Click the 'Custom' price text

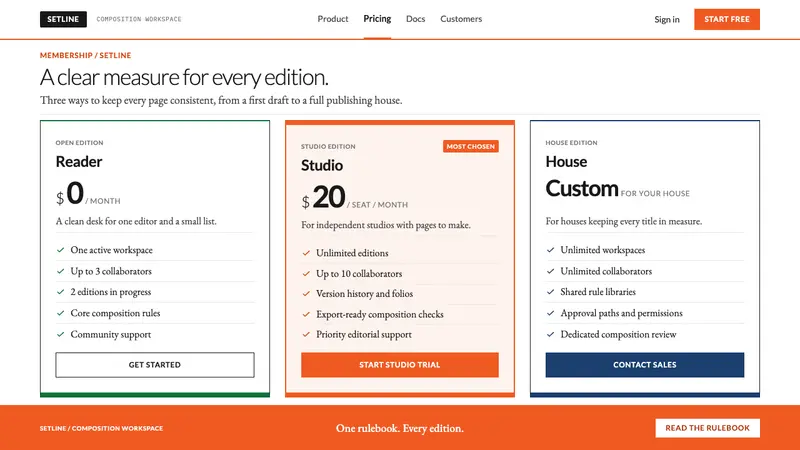pos(582,189)
